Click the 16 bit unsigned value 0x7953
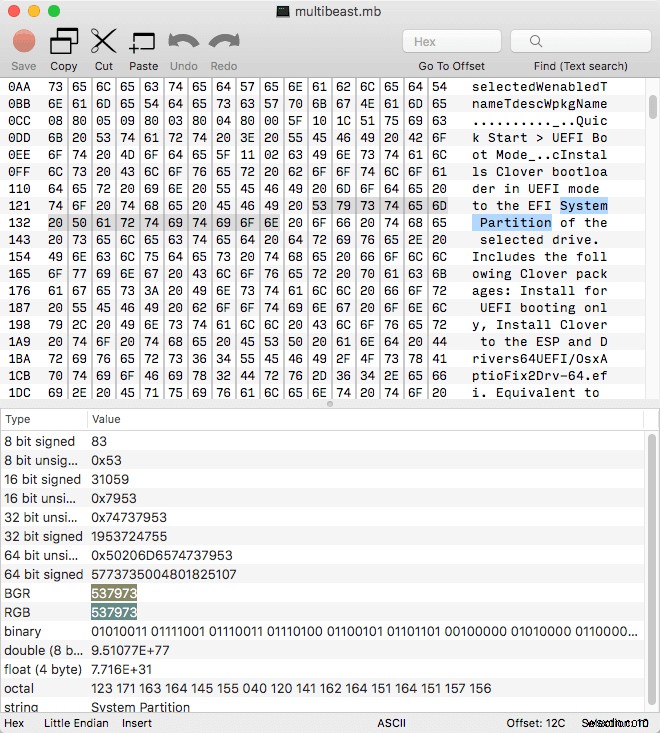The image size is (660, 733). point(114,498)
